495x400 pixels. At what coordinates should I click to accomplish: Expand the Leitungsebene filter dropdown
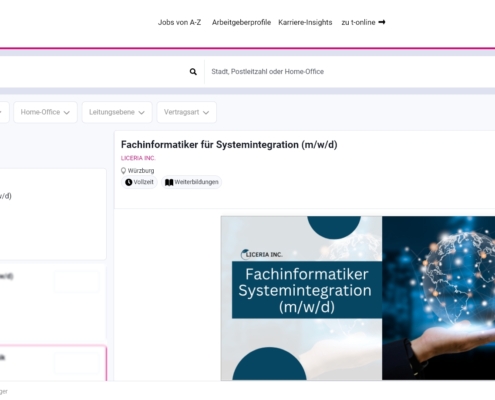[x=117, y=112]
